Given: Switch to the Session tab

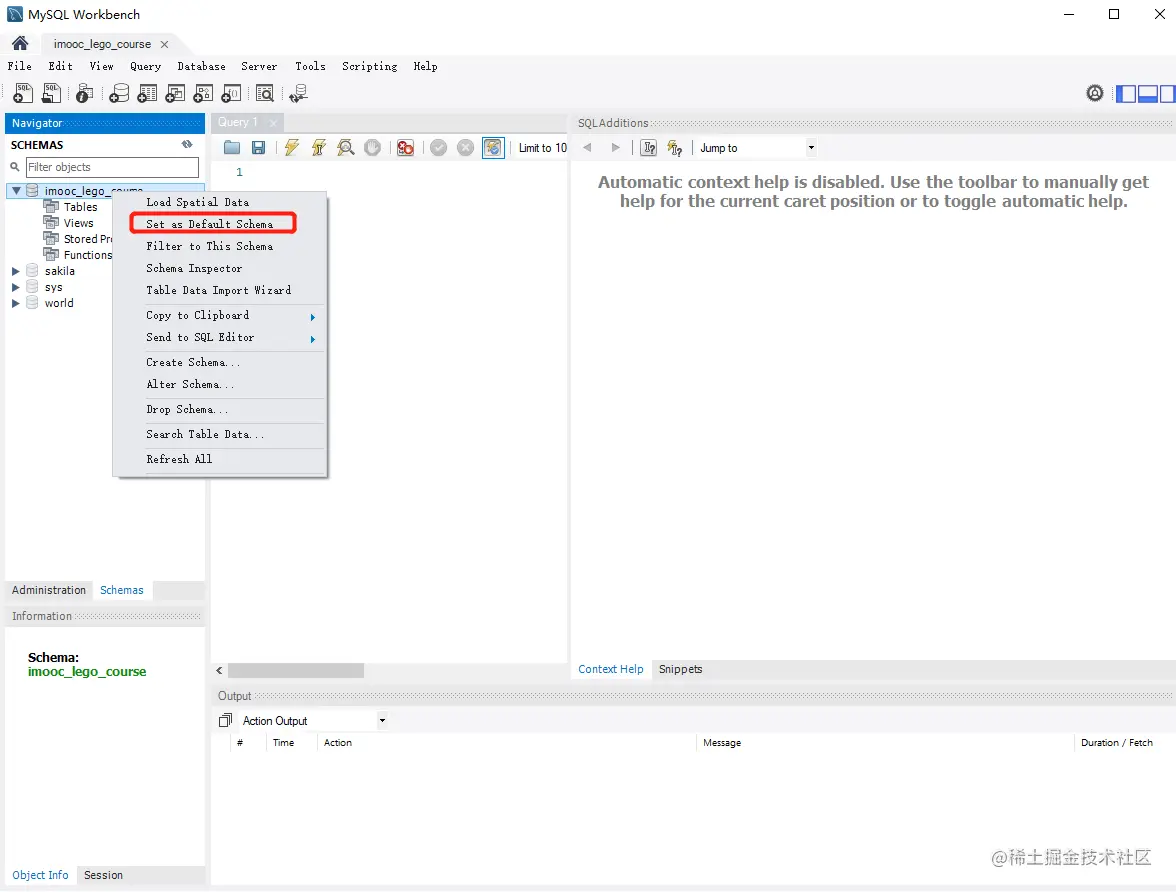Looking at the screenshot, I should 103,875.
